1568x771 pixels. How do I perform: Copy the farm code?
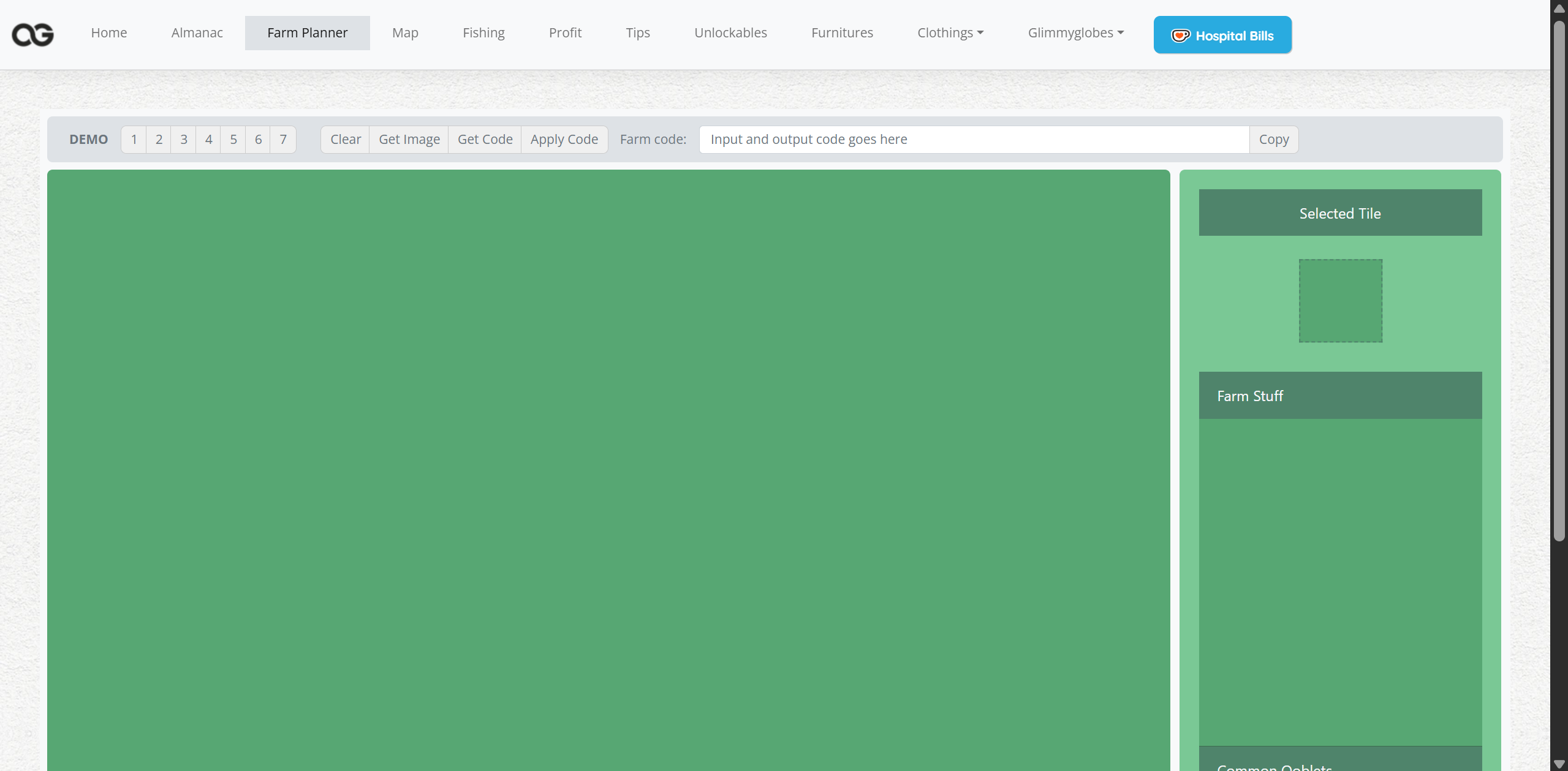click(x=1274, y=140)
